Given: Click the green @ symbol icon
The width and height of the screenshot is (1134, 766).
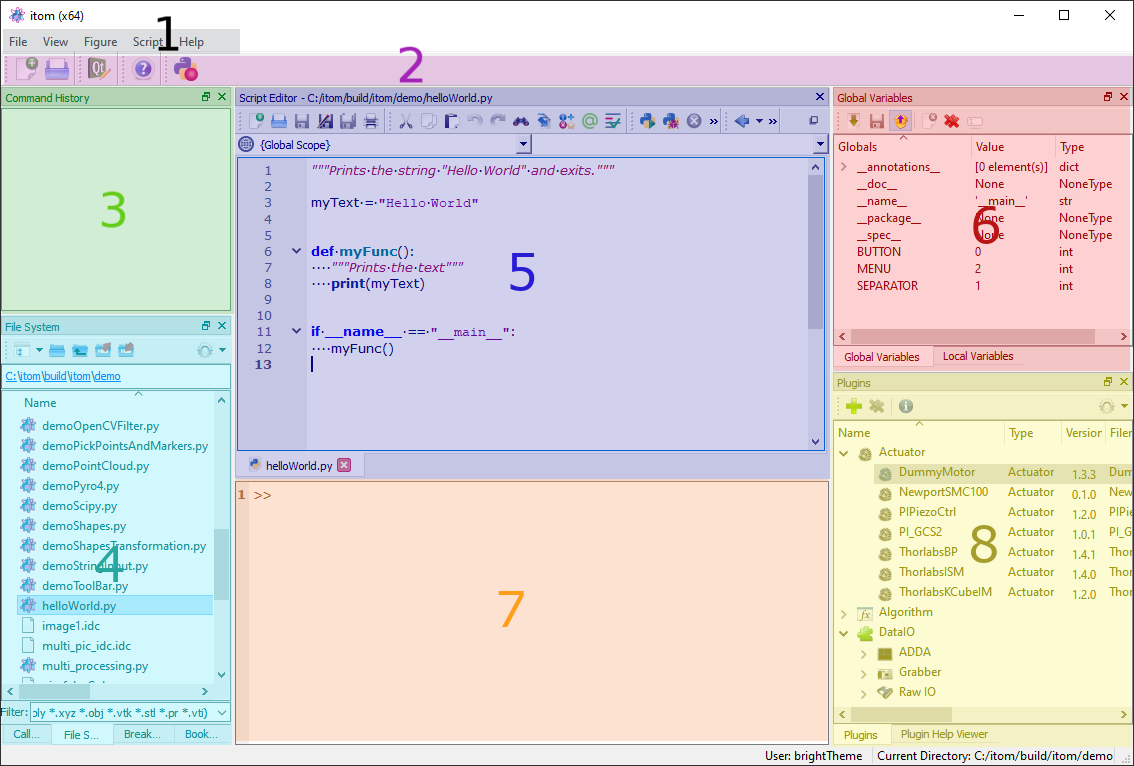Looking at the screenshot, I should coord(590,121).
